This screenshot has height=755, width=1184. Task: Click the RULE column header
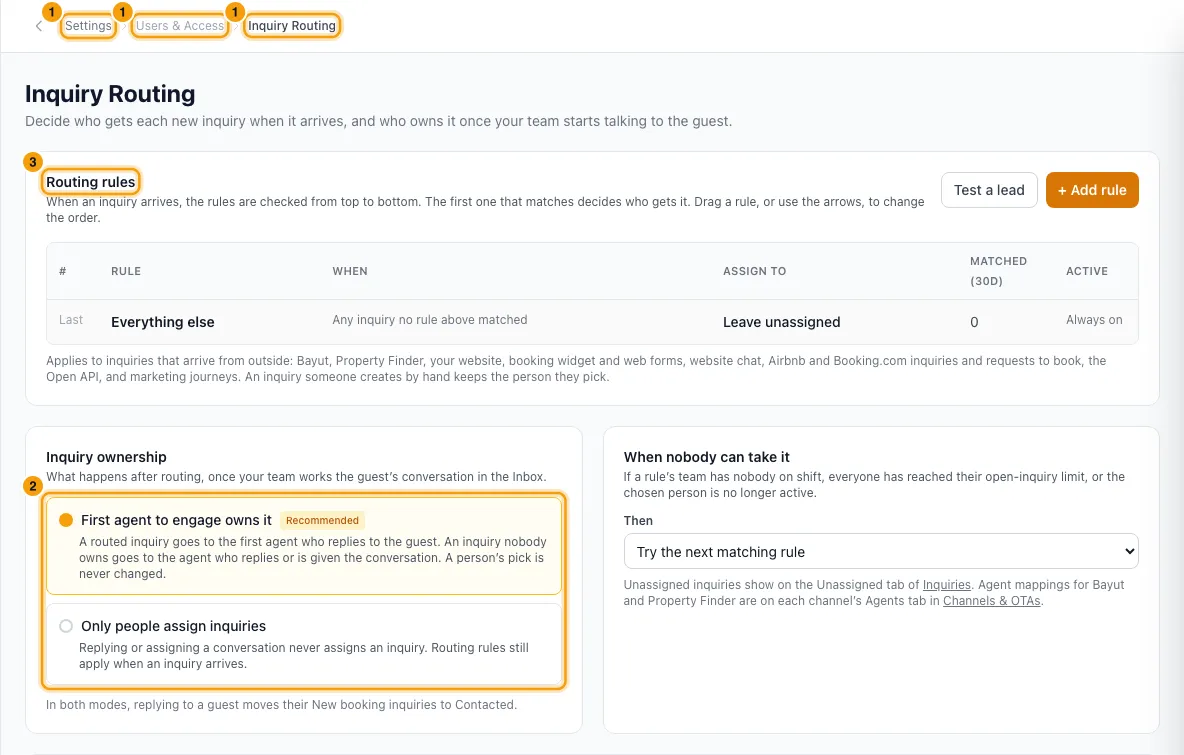pyautogui.click(x=126, y=271)
